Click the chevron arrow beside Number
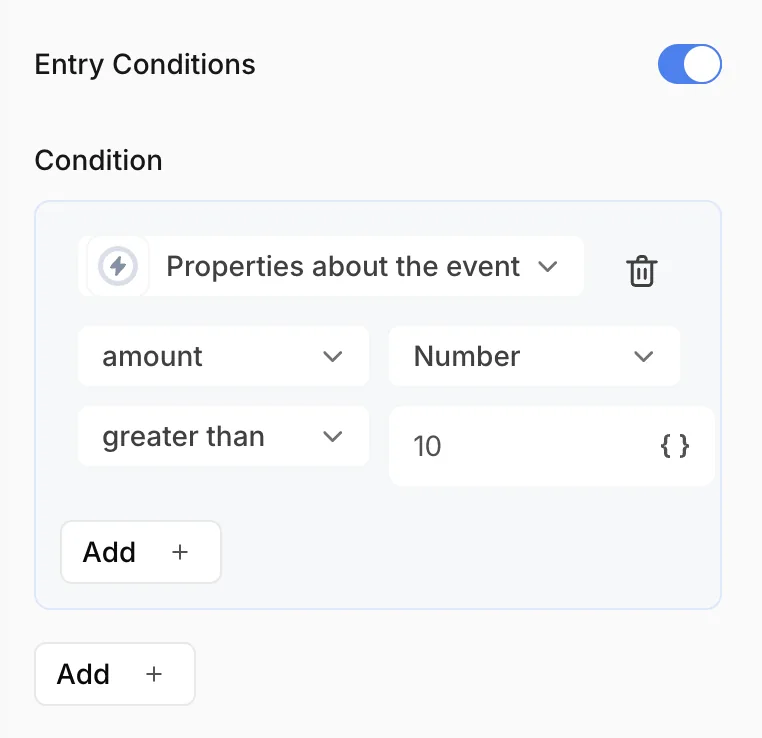The height and width of the screenshot is (738, 762). click(643, 357)
